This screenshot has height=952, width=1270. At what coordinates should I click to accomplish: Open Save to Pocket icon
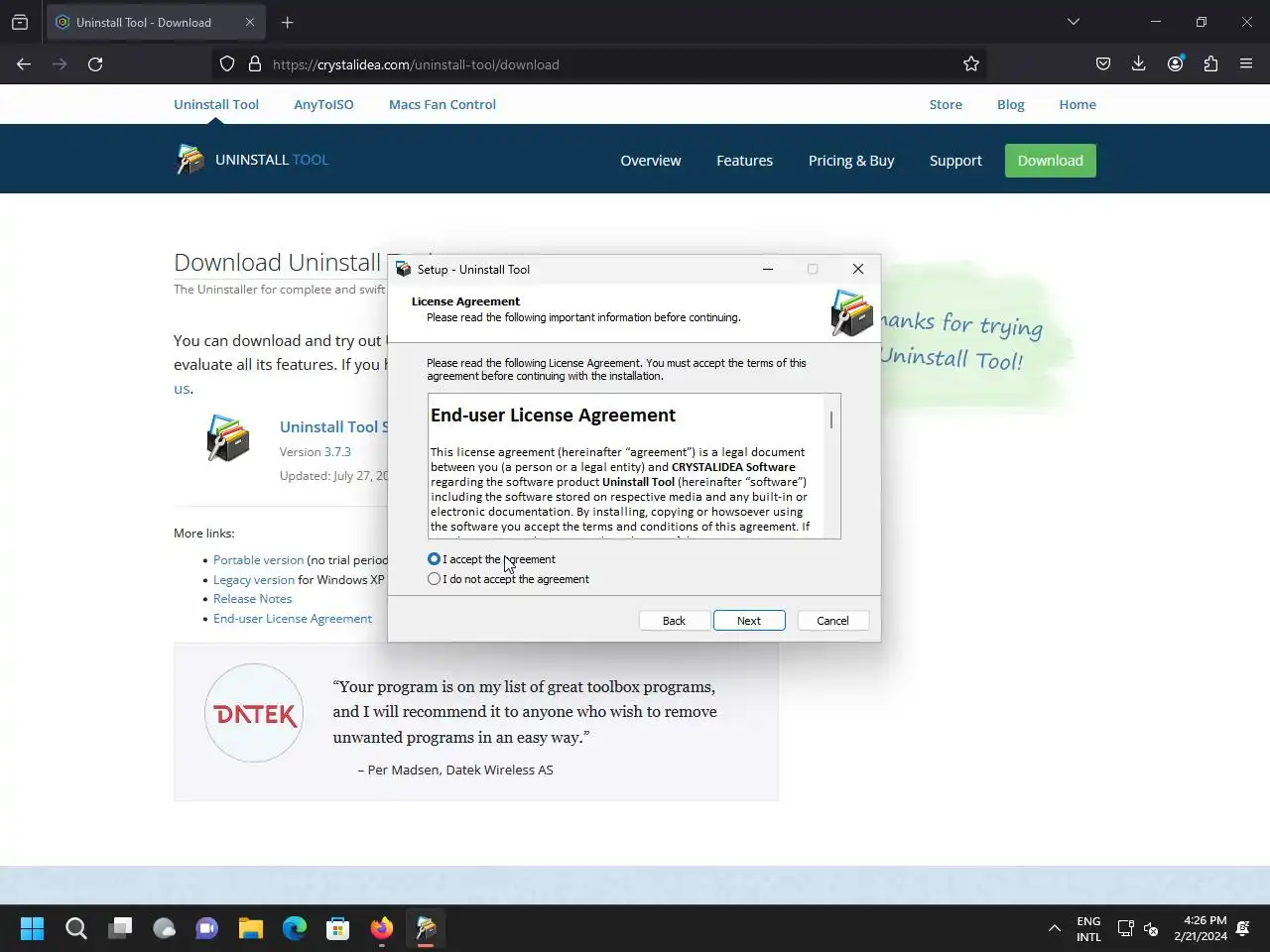[1103, 64]
